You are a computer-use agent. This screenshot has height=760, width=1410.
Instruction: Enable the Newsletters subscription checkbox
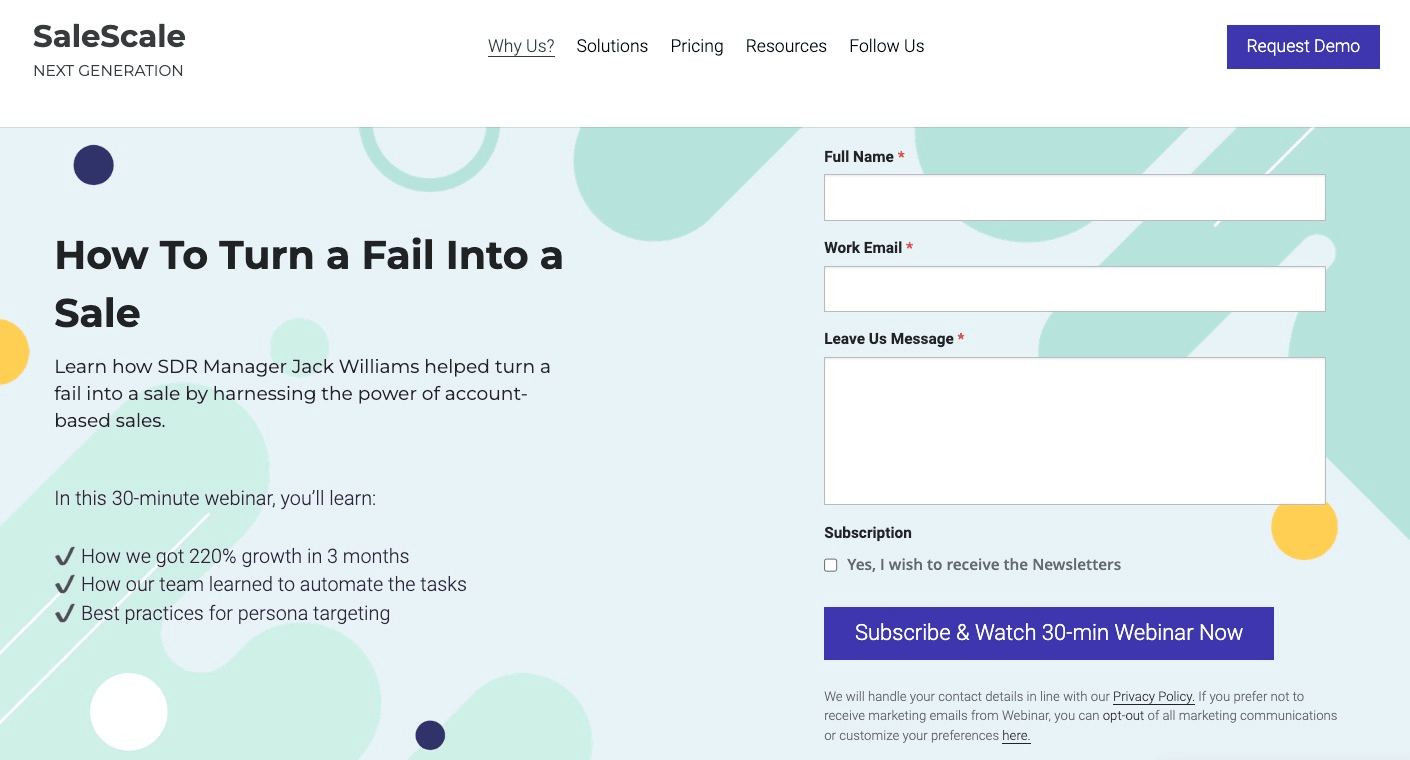pyautogui.click(x=831, y=565)
